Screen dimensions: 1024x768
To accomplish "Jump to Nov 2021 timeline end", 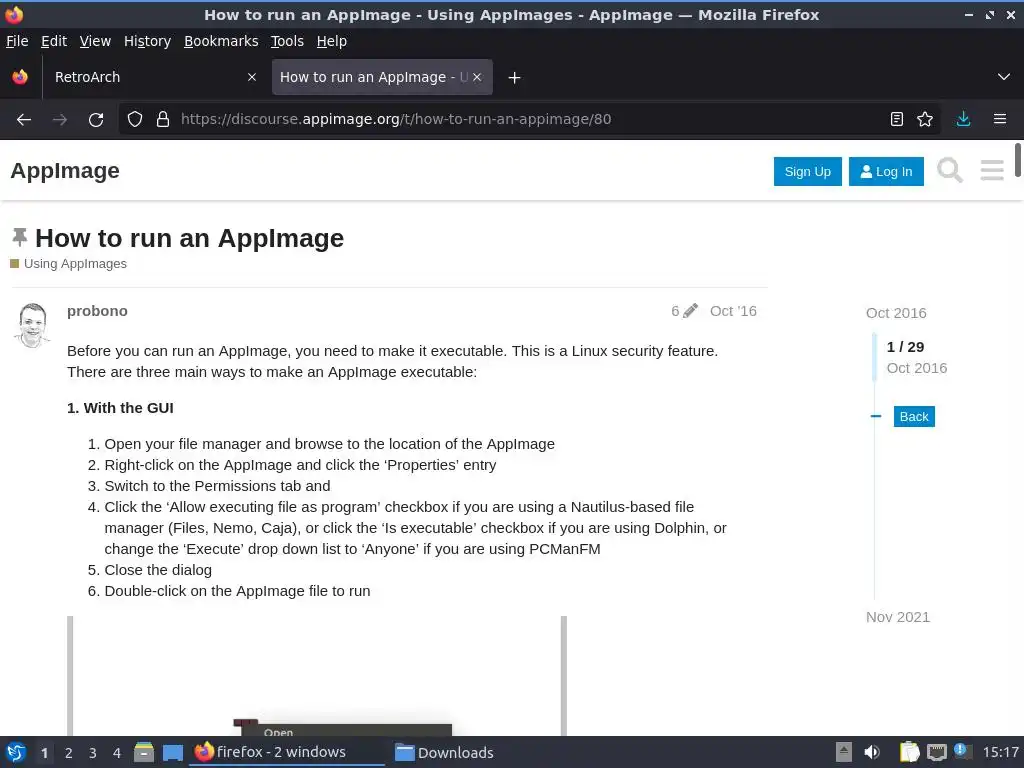I will point(897,617).
